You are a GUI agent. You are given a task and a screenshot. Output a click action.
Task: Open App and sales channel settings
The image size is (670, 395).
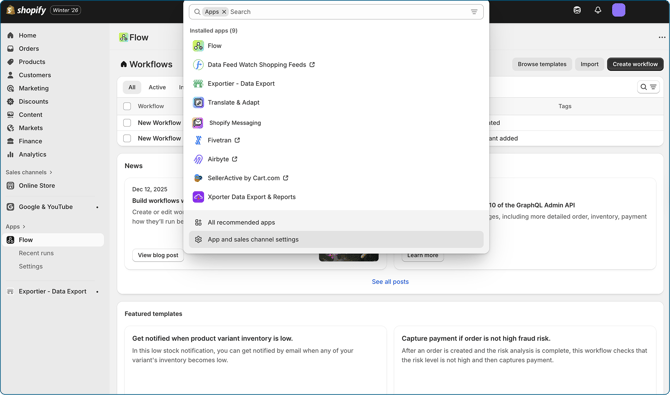pyautogui.click(x=336, y=240)
